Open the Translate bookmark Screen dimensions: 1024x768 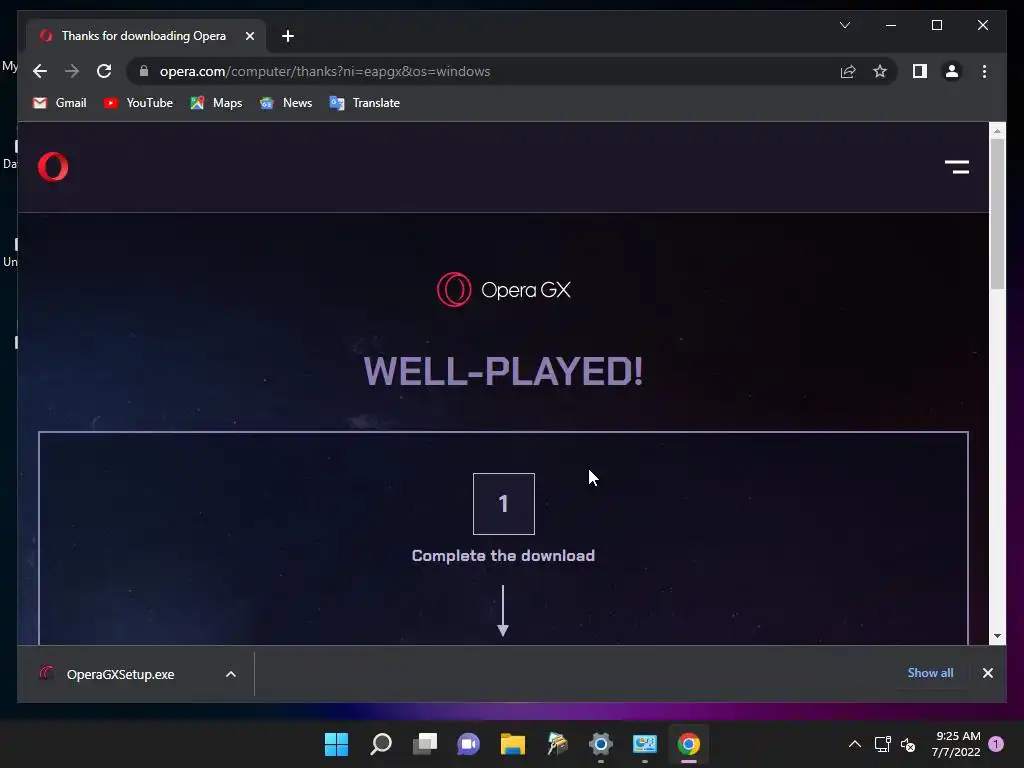point(364,103)
